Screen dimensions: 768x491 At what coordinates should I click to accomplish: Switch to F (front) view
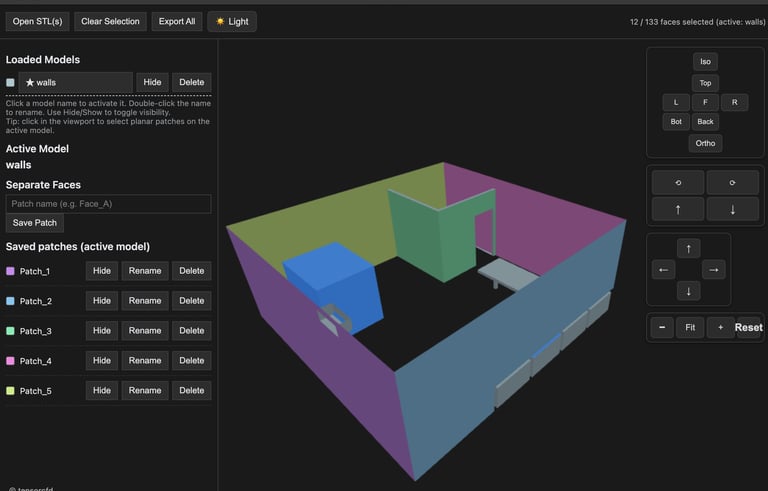point(705,102)
